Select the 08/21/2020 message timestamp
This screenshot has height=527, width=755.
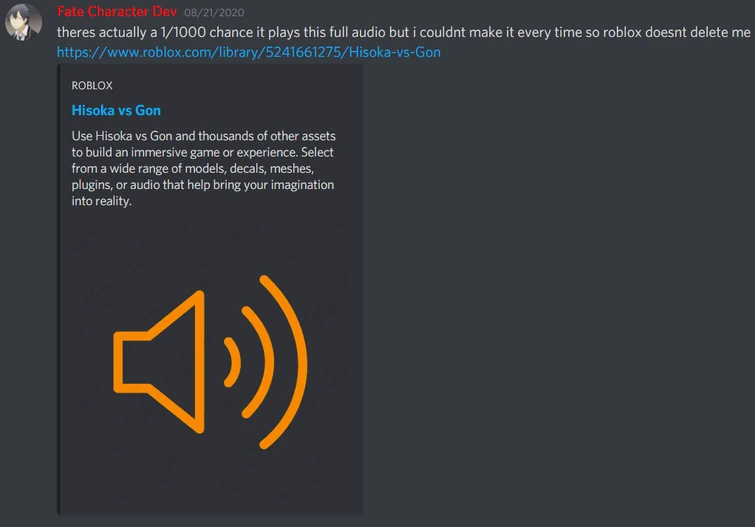214,13
